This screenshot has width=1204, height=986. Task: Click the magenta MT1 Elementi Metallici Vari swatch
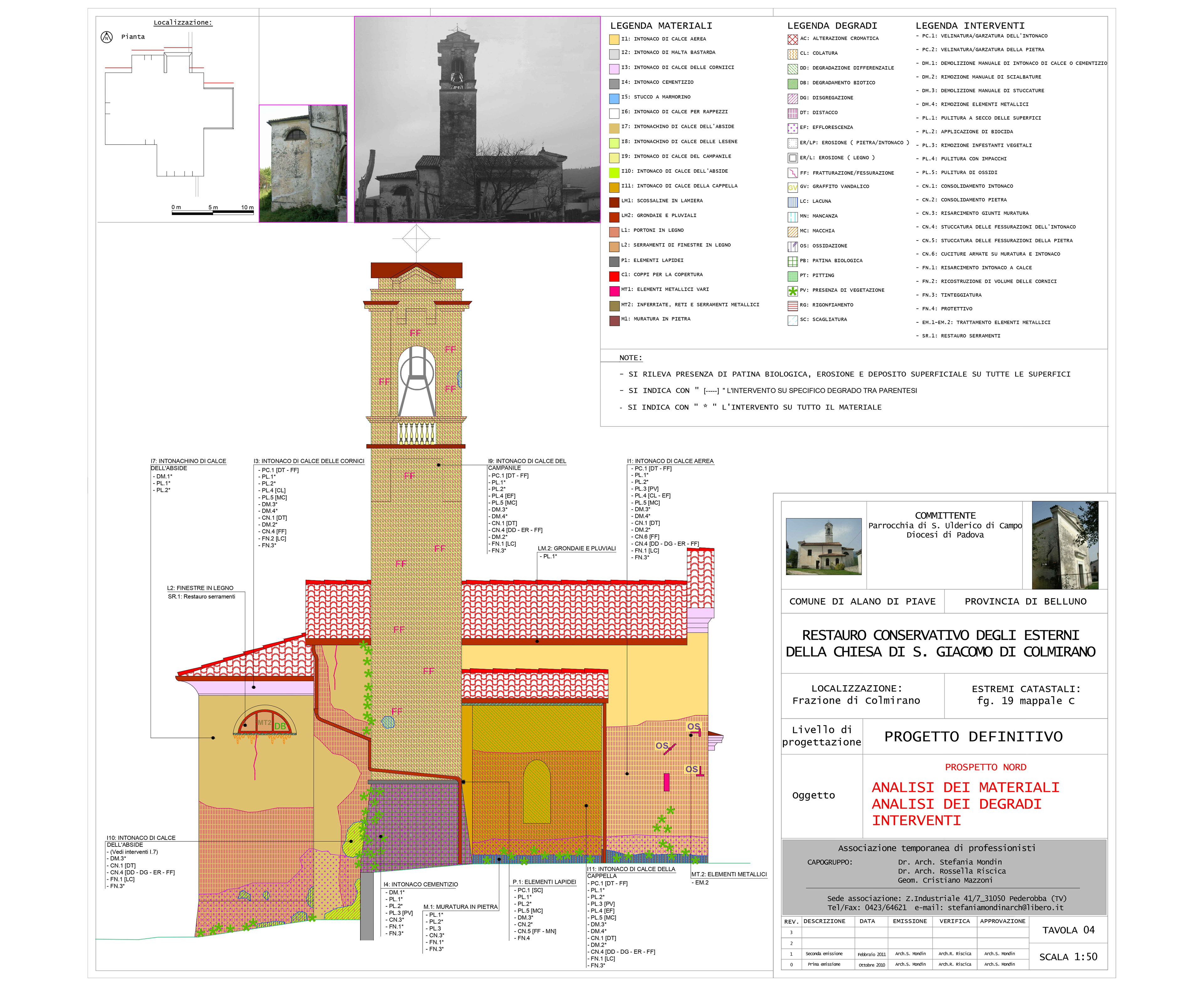(614, 291)
